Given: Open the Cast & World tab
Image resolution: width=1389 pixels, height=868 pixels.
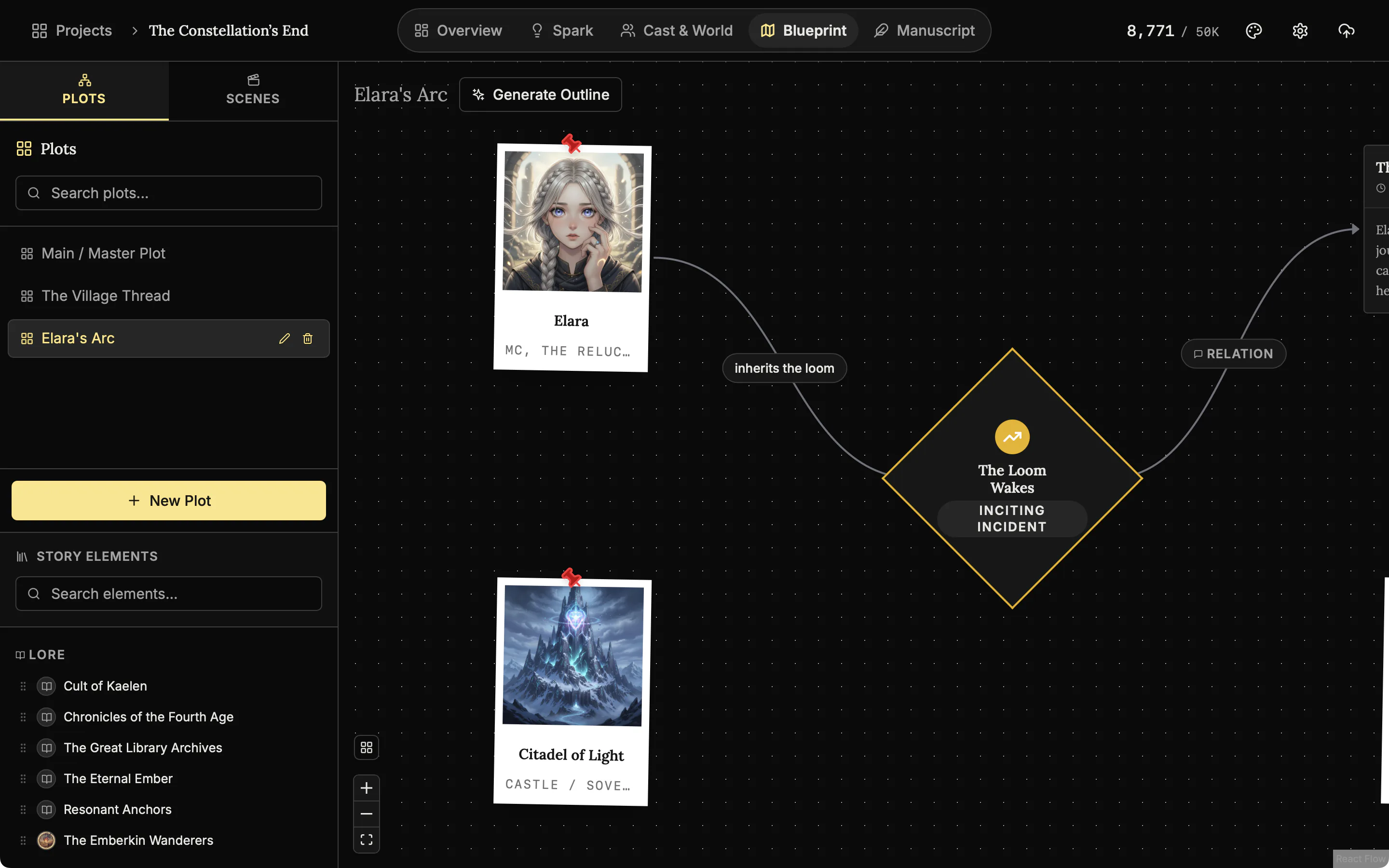Looking at the screenshot, I should point(677,30).
